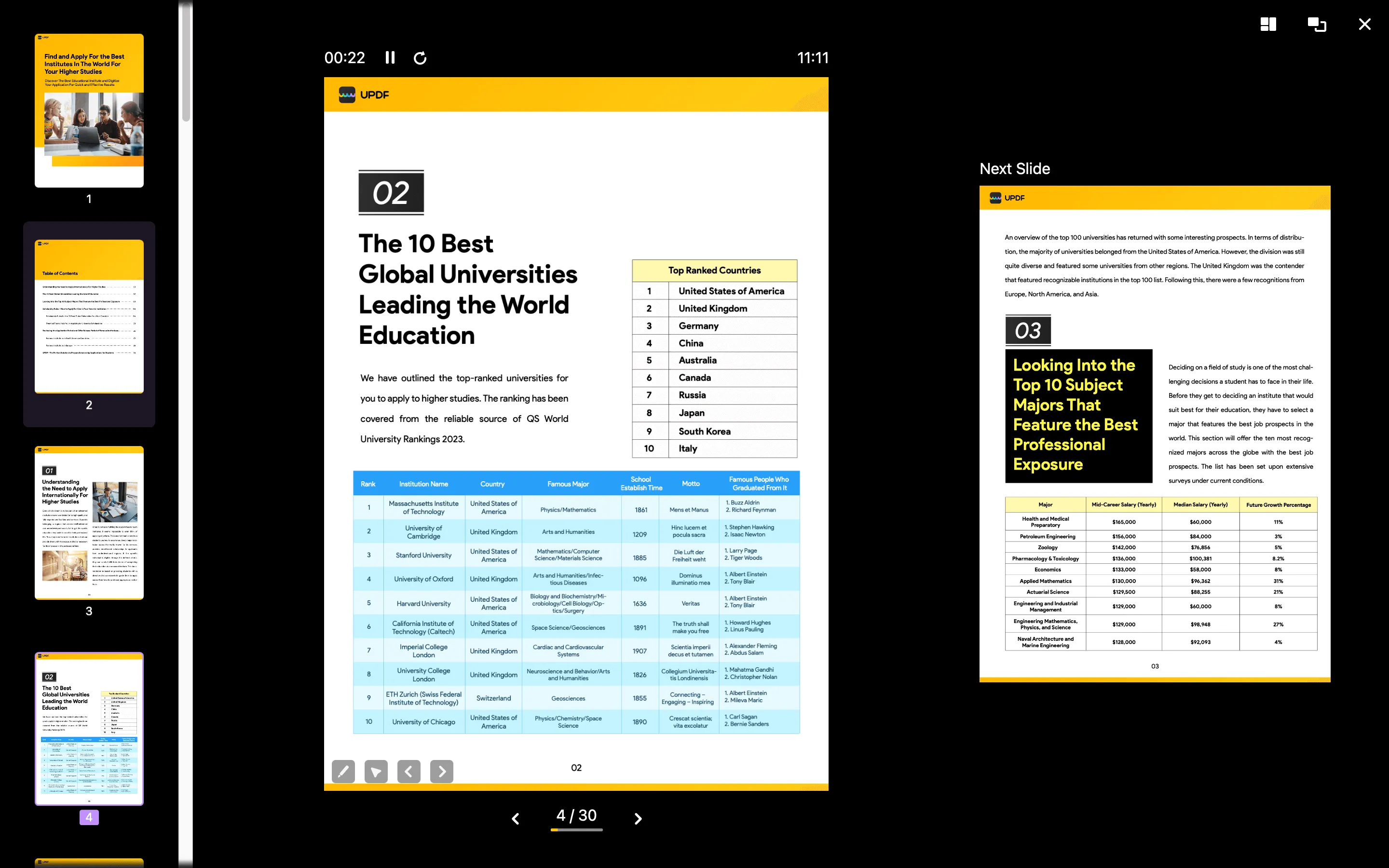This screenshot has height=868, width=1389.
Task: Click the download icon on slide toolbar
Action: click(377, 771)
